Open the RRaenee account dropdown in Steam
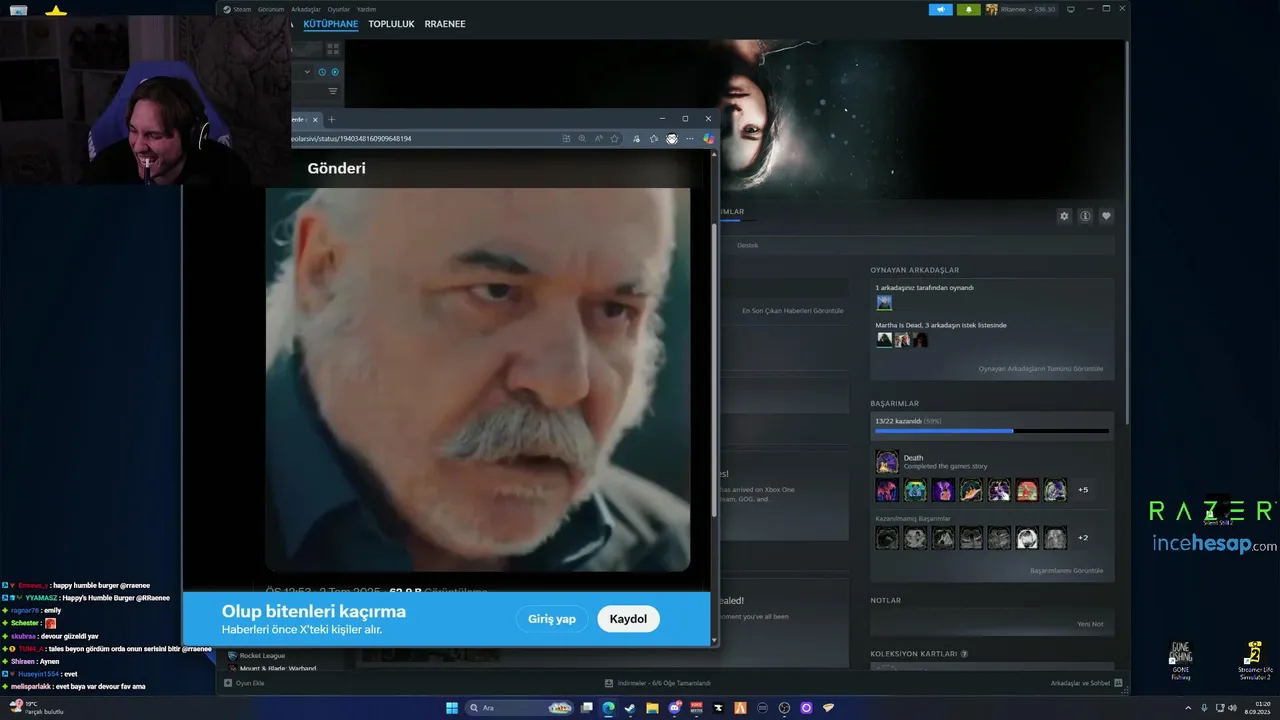Image resolution: width=1280 pixels, height=720 pixels. coord(1020,9)
